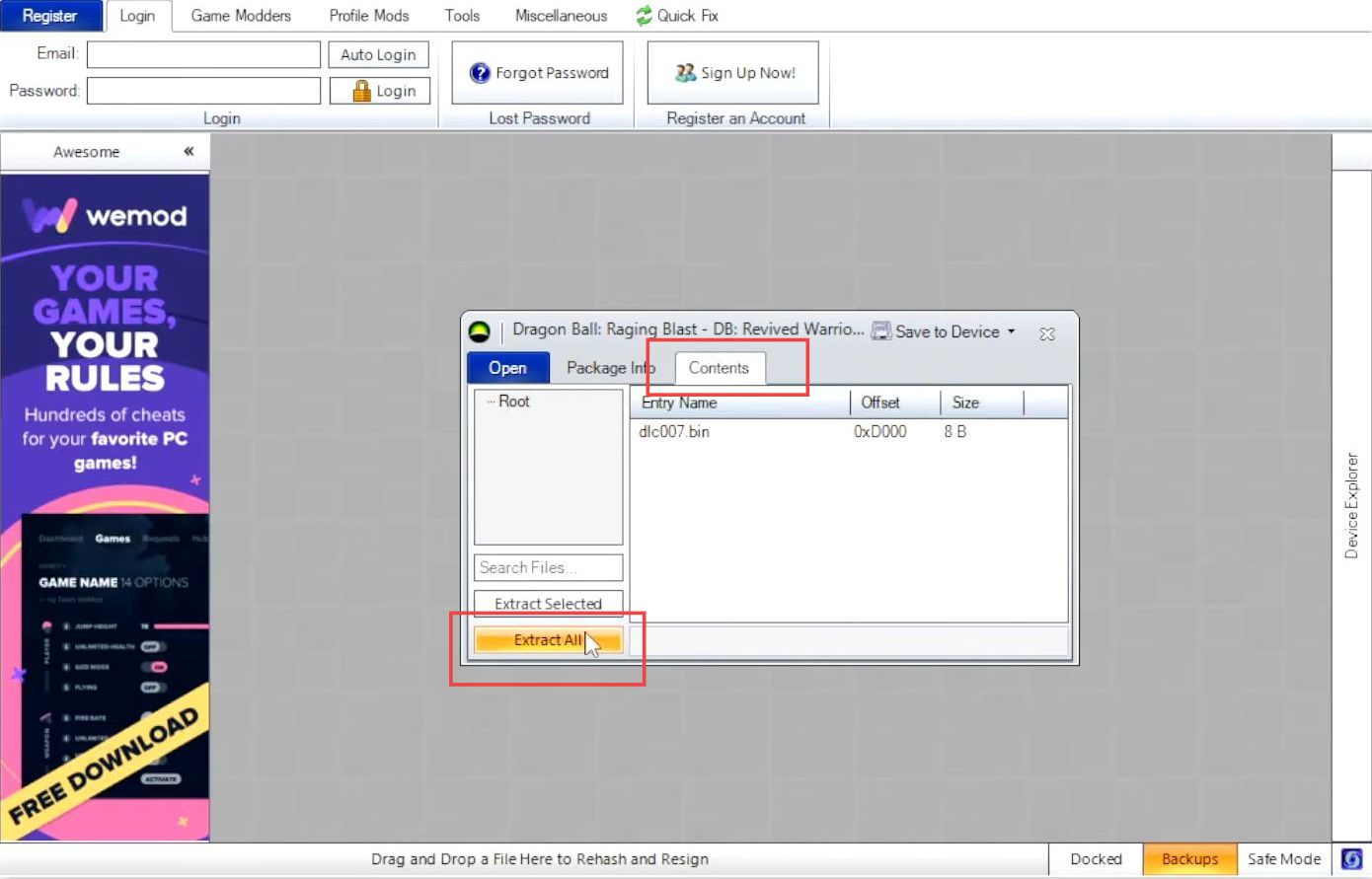
Task: Expand the Save to Device dropdown arrow
Action: click(x=1011, y=331)
